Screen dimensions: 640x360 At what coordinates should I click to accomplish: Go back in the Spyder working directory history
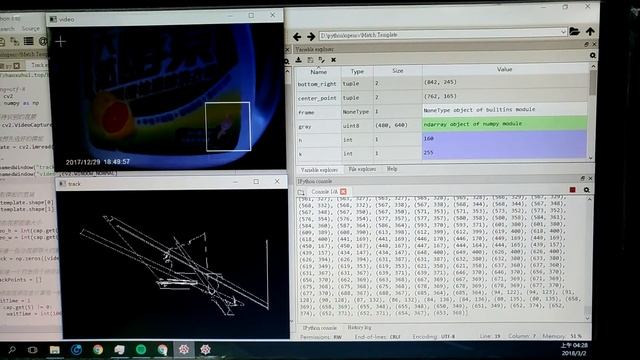tap(297, 37)
